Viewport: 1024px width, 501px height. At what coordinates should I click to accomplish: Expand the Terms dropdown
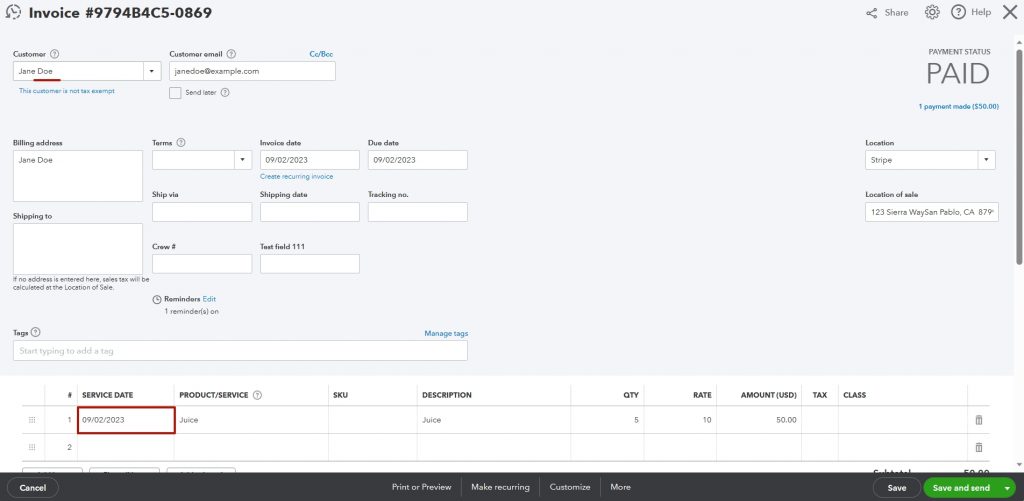tap(243, 160)
